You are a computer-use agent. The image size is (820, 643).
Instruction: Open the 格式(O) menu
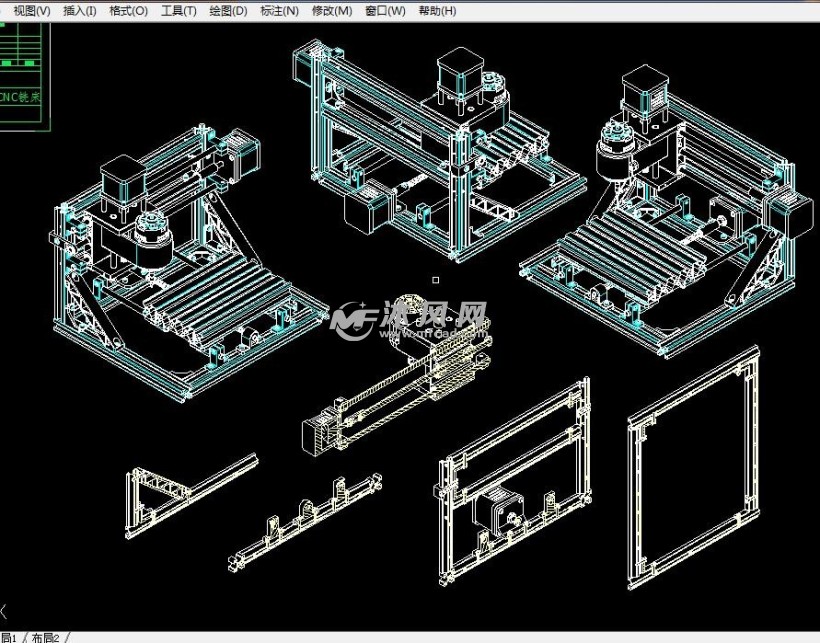pyautogui.click(x=128, y=11)
